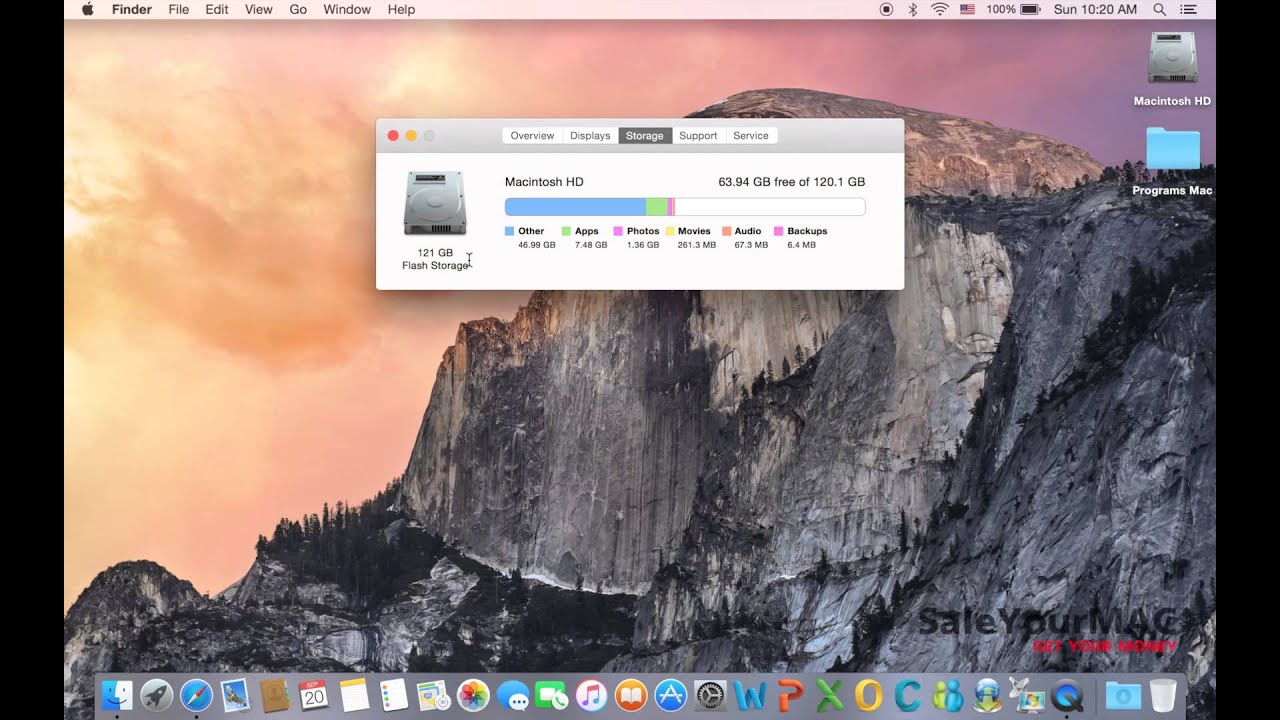Click the orange Audio legend swatch
The image size is (1280, 720).
click(727, 231)
